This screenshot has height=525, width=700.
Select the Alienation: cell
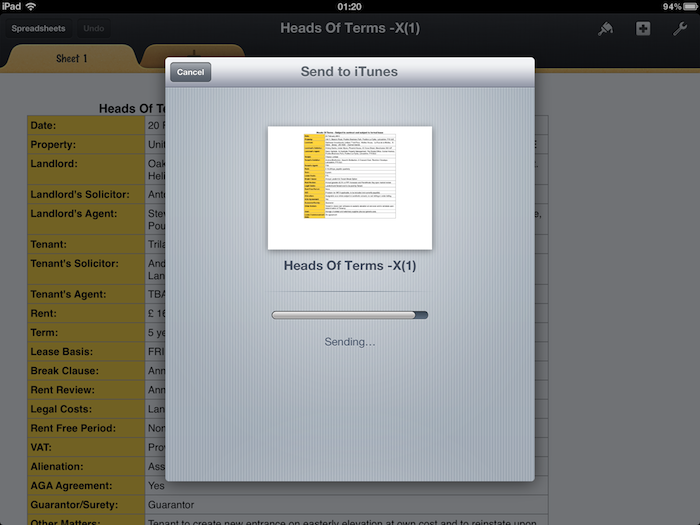click(x=86, y=467)
